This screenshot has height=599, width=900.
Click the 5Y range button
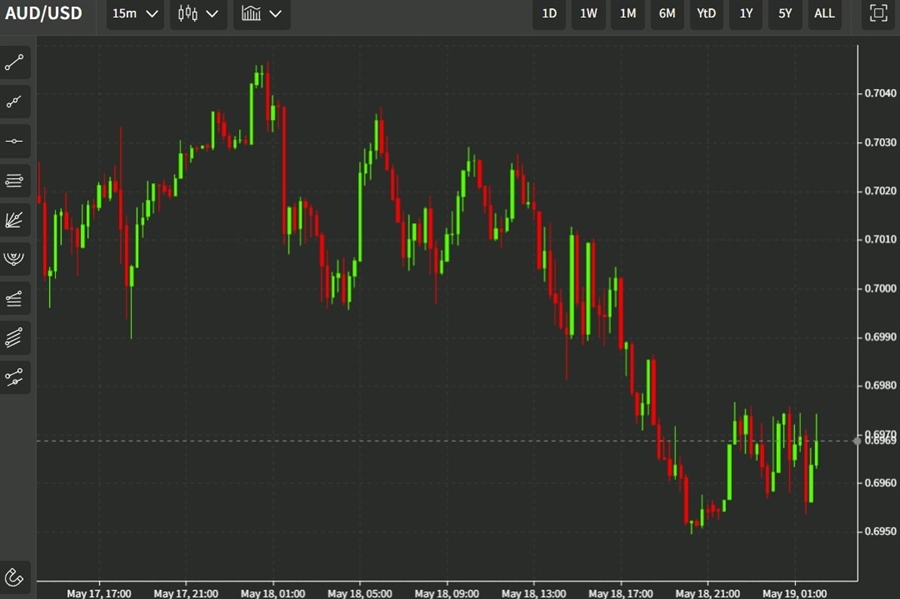coord(784,14)
